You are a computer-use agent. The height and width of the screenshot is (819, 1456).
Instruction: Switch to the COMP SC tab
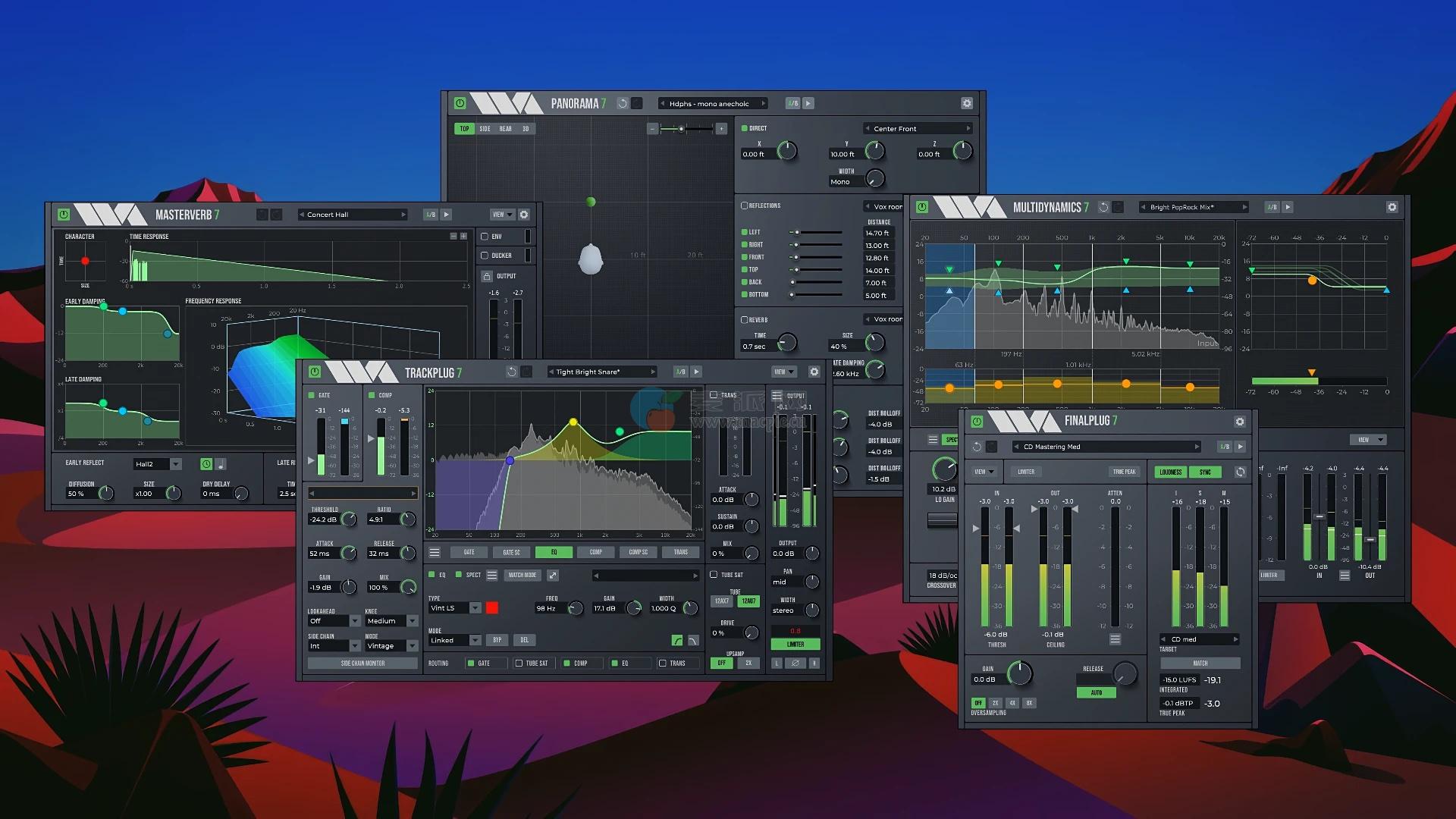click(638, 552)
